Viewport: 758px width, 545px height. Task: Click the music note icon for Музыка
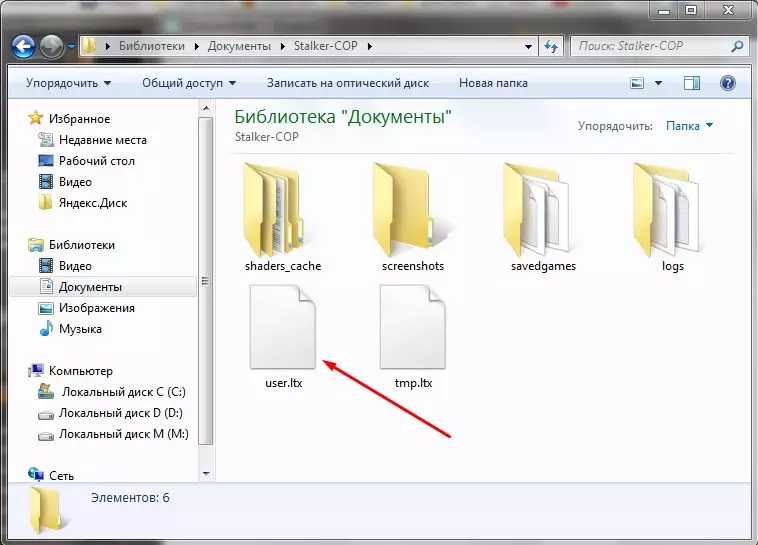(45, 328)
